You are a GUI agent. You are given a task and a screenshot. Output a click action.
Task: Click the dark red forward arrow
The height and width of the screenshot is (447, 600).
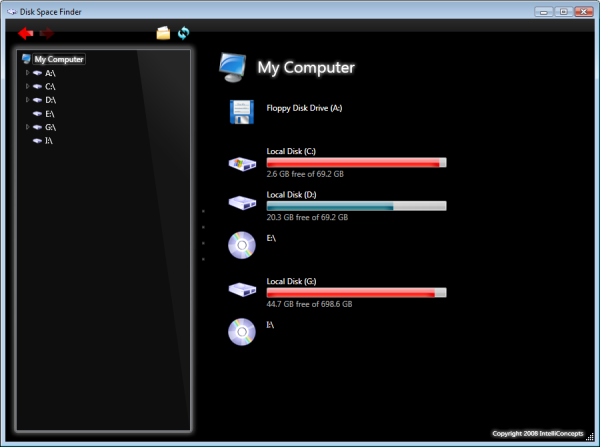pos(47,33)
